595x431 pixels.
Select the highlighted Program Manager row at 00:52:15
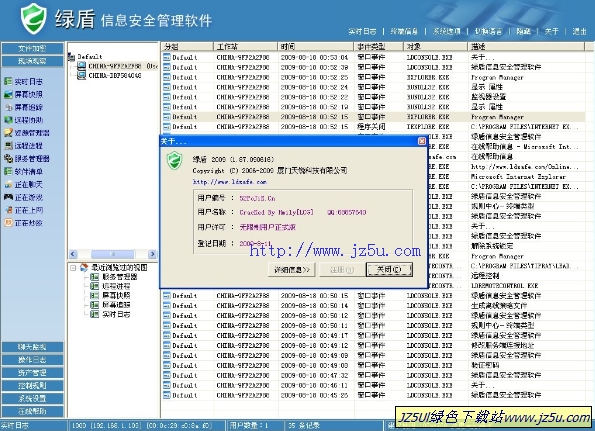click(x=373, y=117)
